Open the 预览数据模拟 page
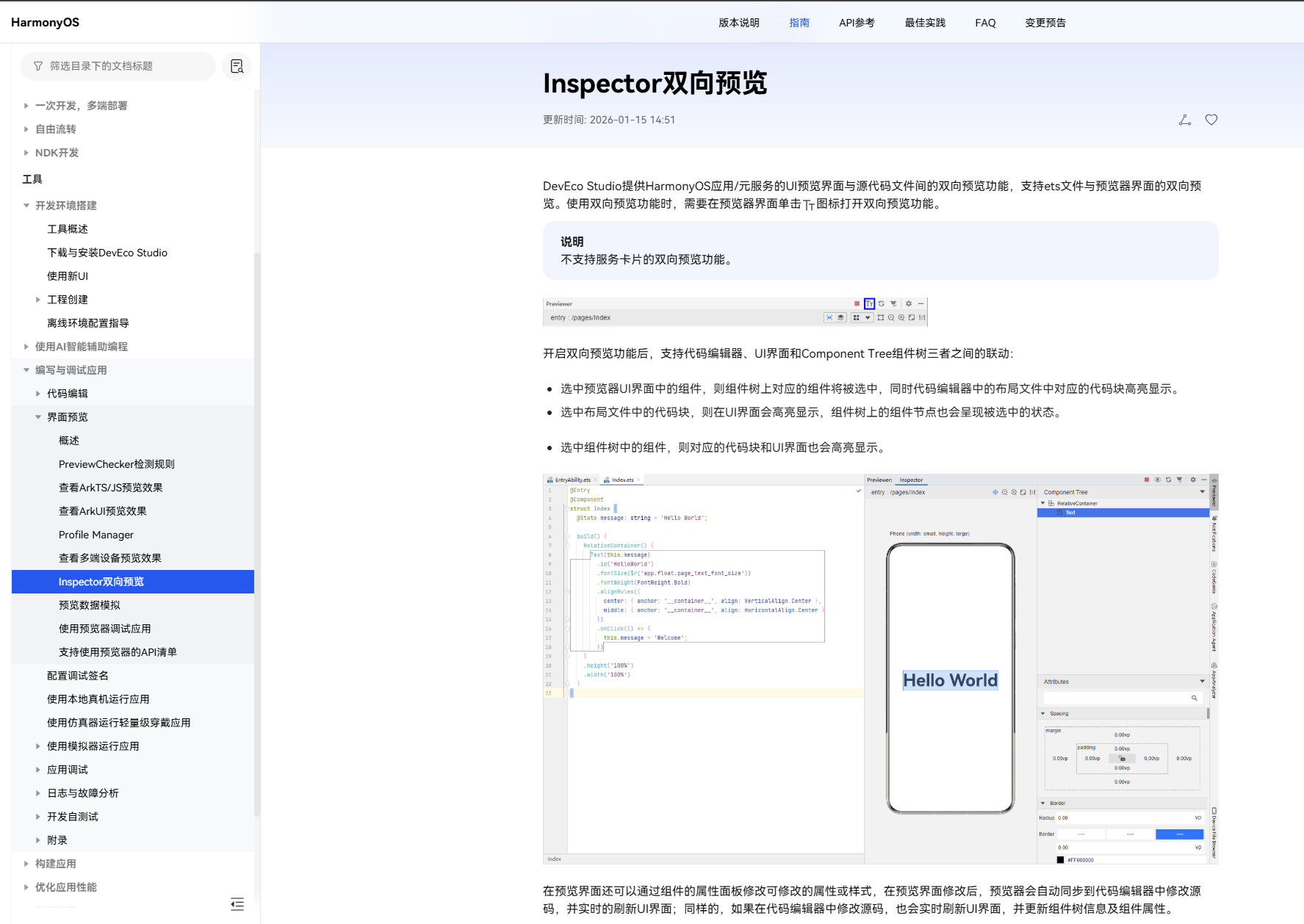This screenshot has width=1304, height=924. point(89,605)
